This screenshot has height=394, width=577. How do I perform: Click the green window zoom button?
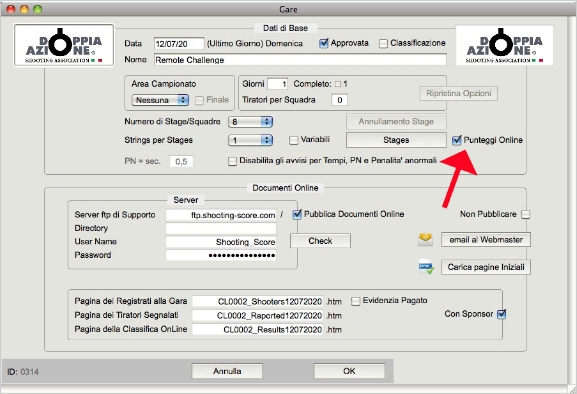pos(38,9)
